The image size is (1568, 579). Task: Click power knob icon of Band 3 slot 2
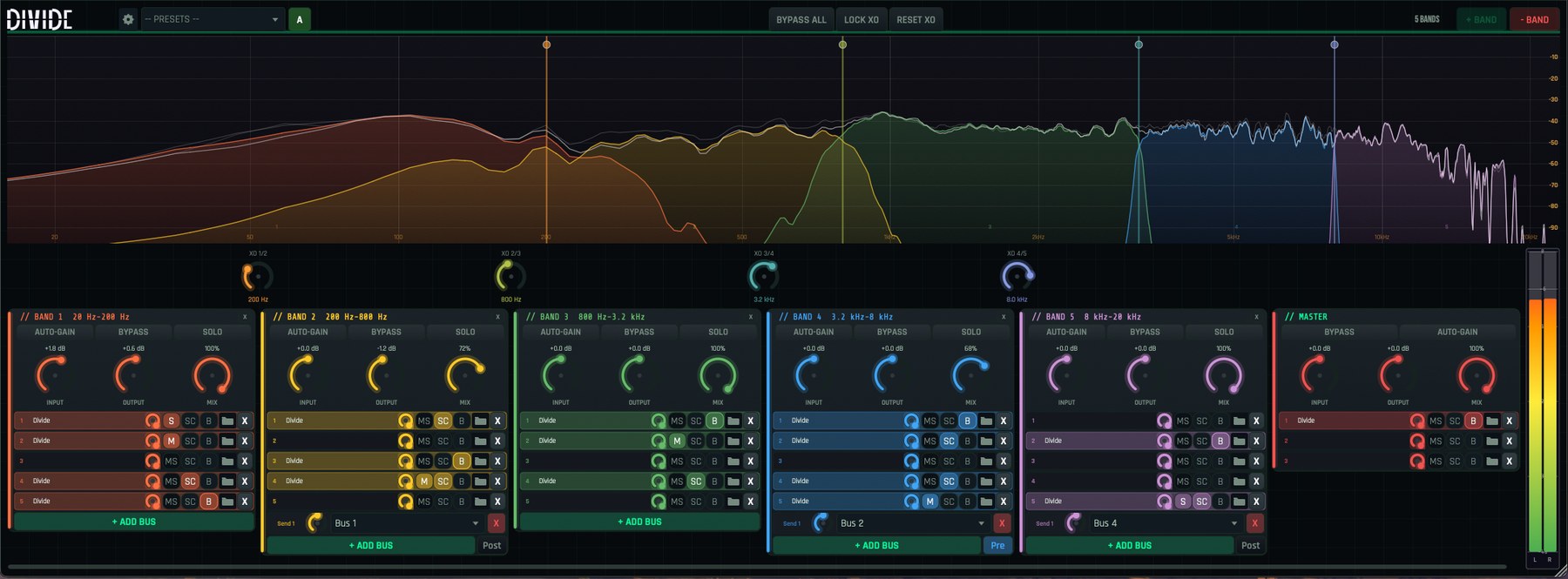(659, 441)
